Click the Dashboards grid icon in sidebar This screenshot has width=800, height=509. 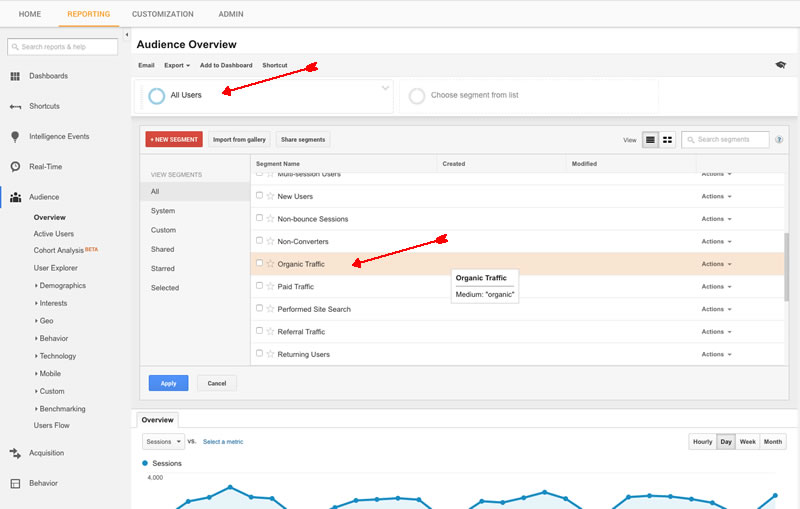(15, 76)
